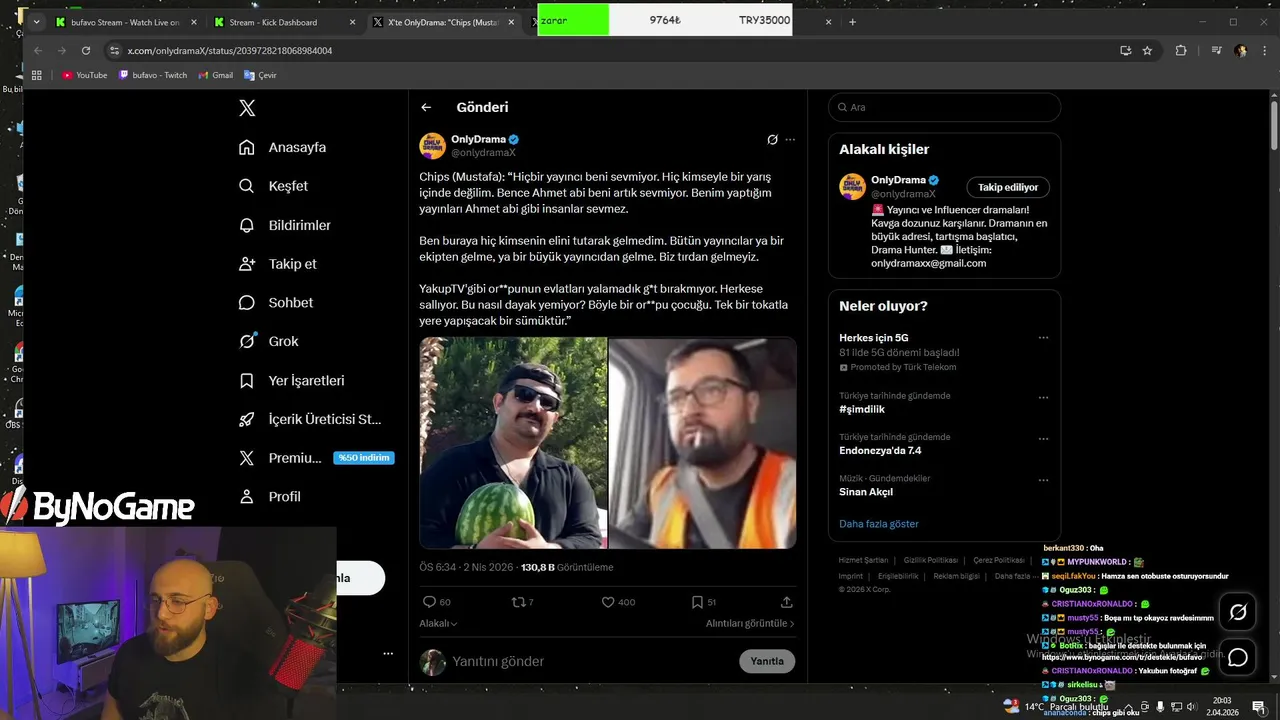The image size is (1280, 720).
Task: Open the Çevir bookmark
Action: pos(260,75)
